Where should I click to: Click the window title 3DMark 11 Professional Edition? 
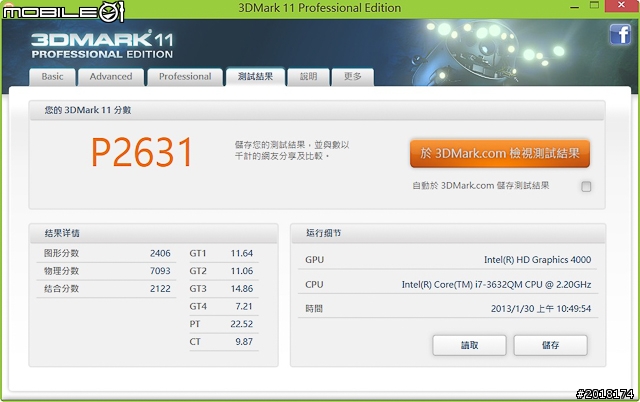pyautogui.click(x=320, y=8)
